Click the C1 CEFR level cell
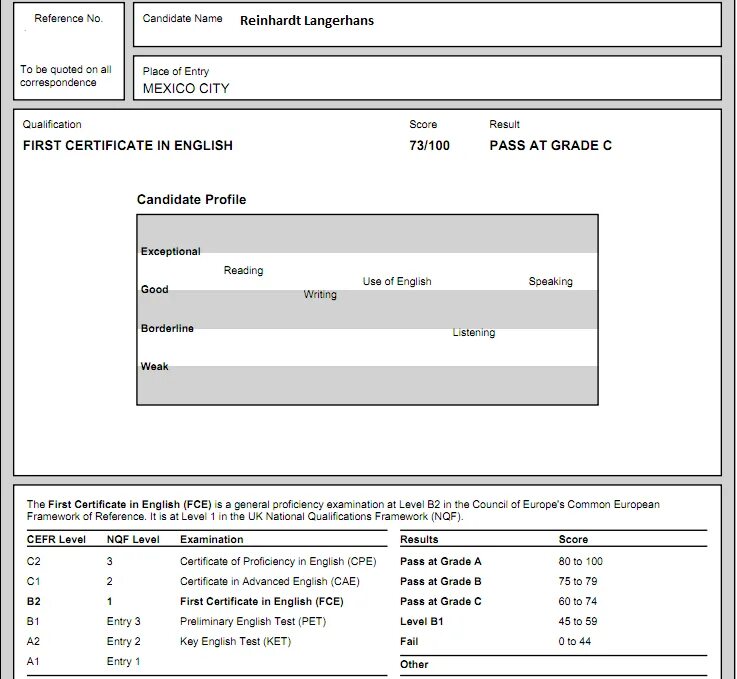737x679 pixels. coord(33,581)
